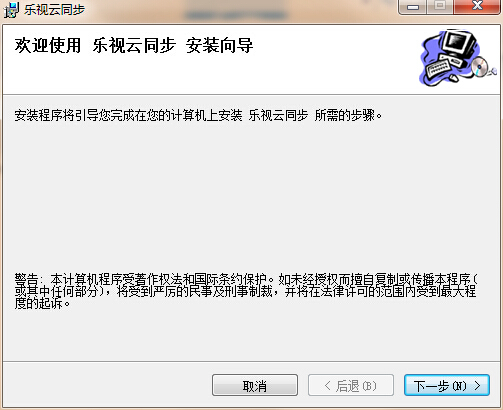Click the 乐视云同步 title bar text
This screenshot has width=503, height=410.
point(55,10)
